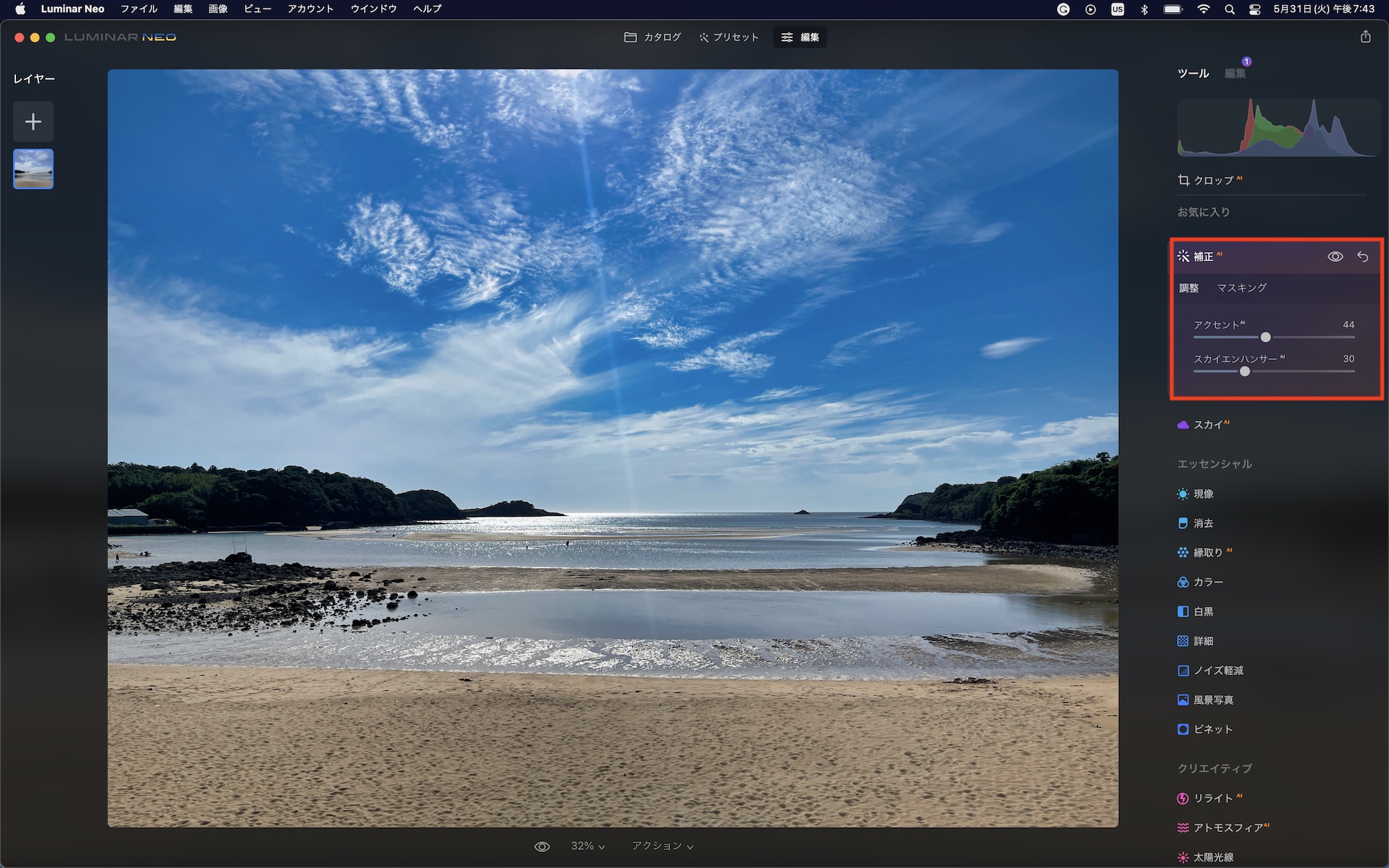
Task: Open the Erase (消去) tool
Action: 1202,524
